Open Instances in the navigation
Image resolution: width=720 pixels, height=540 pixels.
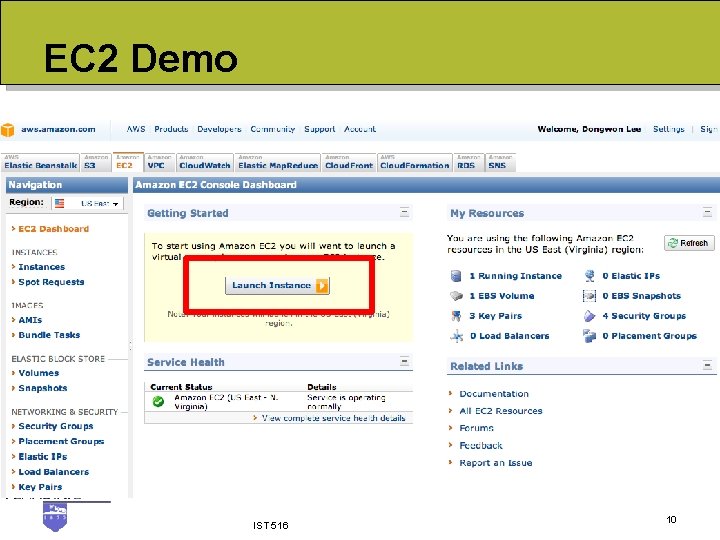pyautogui.click(x=42, y=267)
